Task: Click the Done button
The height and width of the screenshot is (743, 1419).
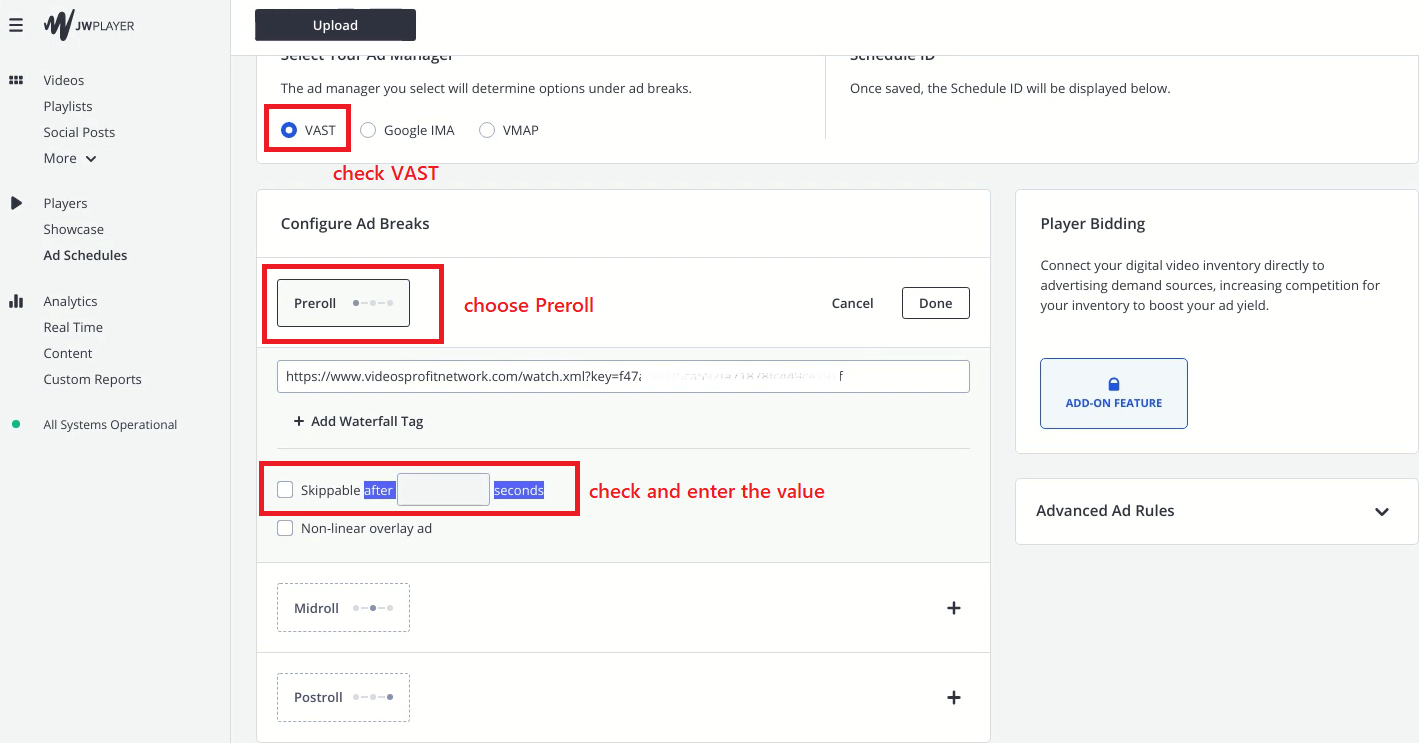Action: pos(935,302)
